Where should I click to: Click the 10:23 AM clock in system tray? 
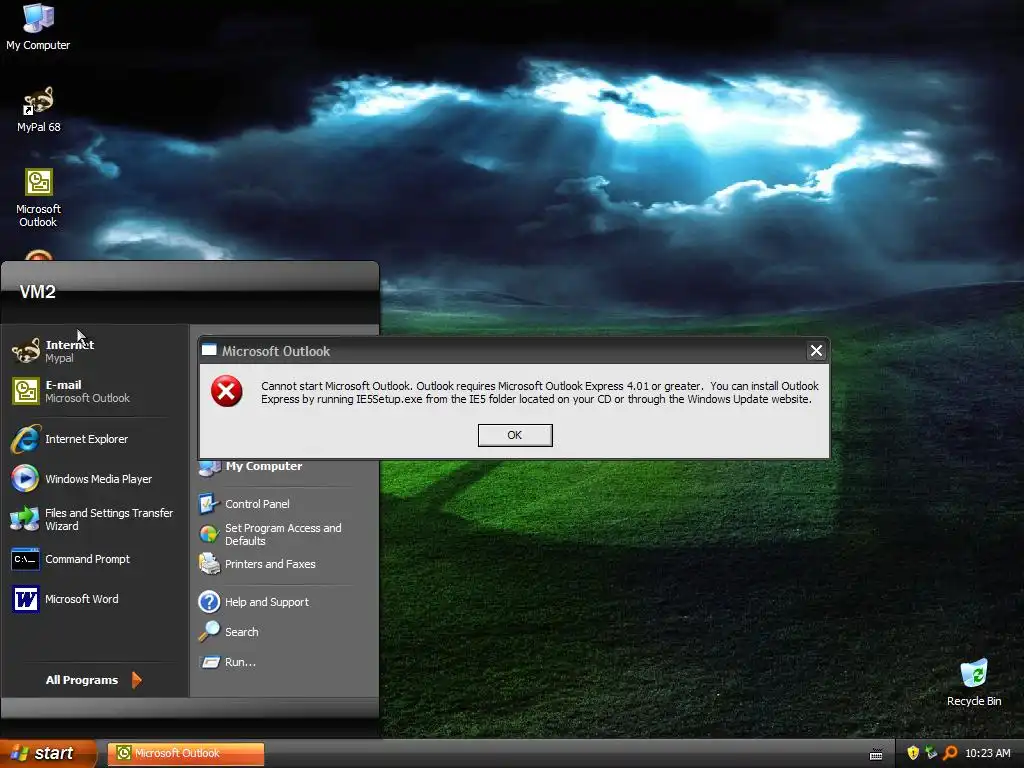(x=987, y=753)
